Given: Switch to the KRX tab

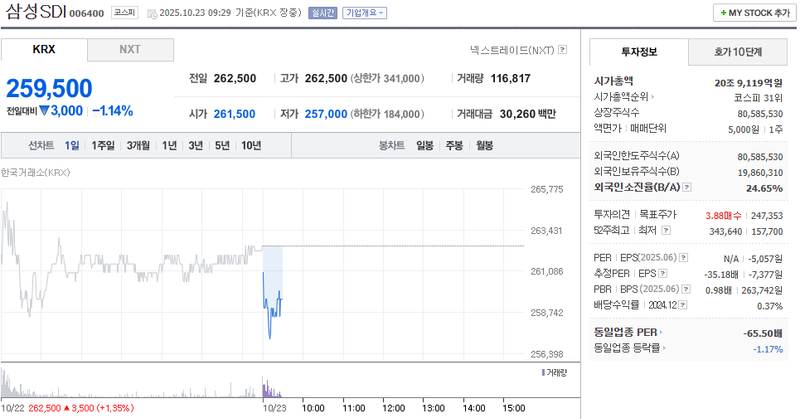Looking at the screenshot, I should [x=44, y=50].
